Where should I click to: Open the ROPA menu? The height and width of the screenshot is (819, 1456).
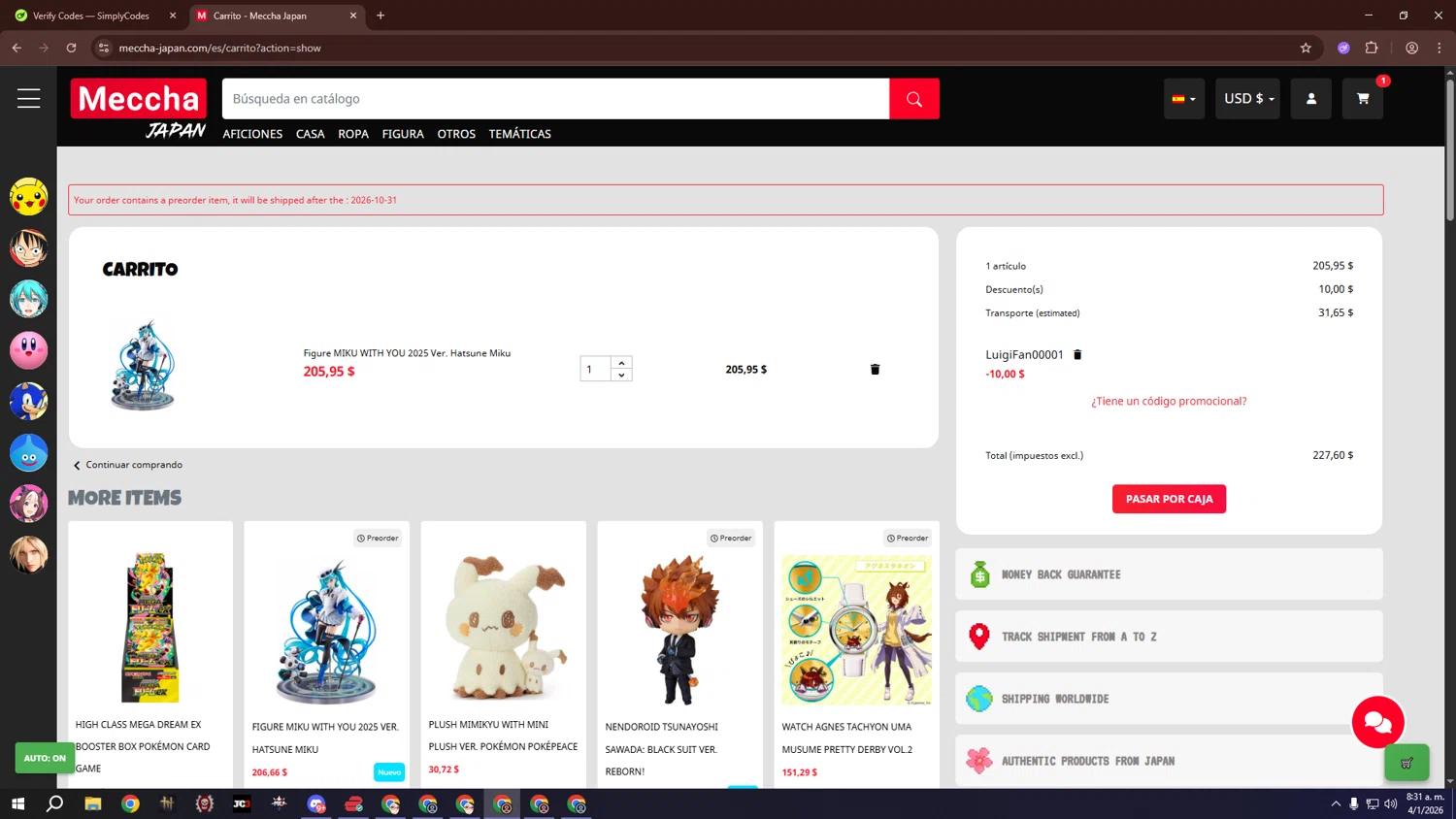coord(353,134)
